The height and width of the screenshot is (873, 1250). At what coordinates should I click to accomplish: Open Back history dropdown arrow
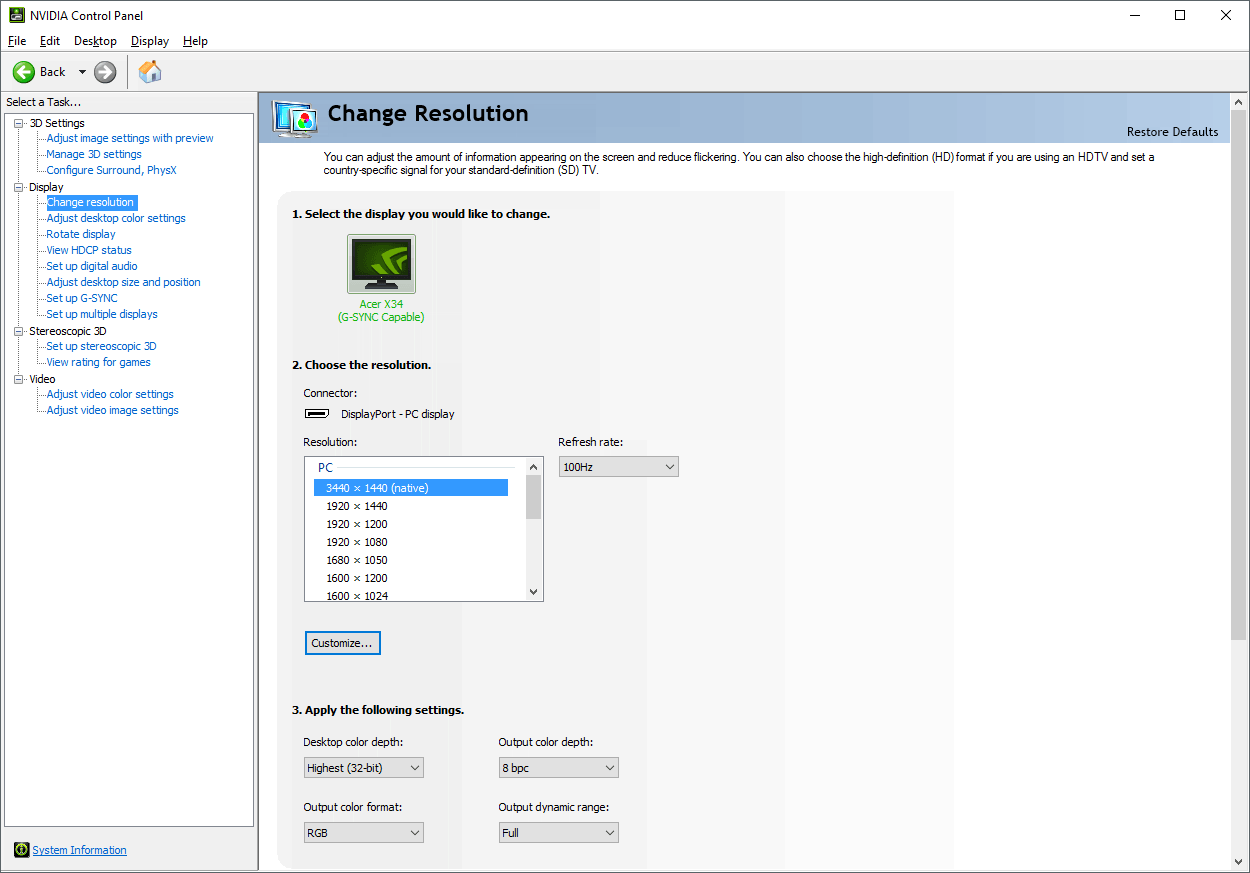click(82, 72)
